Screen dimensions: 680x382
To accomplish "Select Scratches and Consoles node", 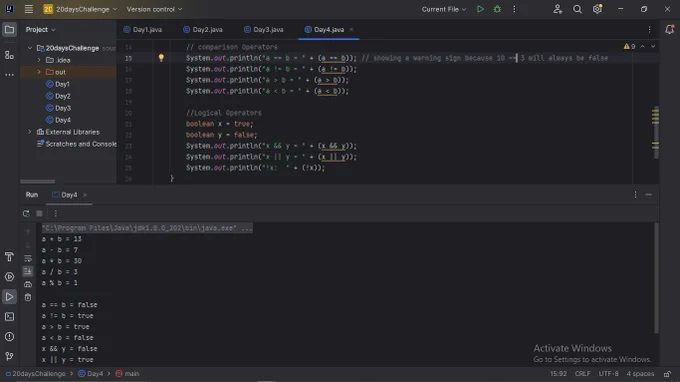I will point(77,144).
